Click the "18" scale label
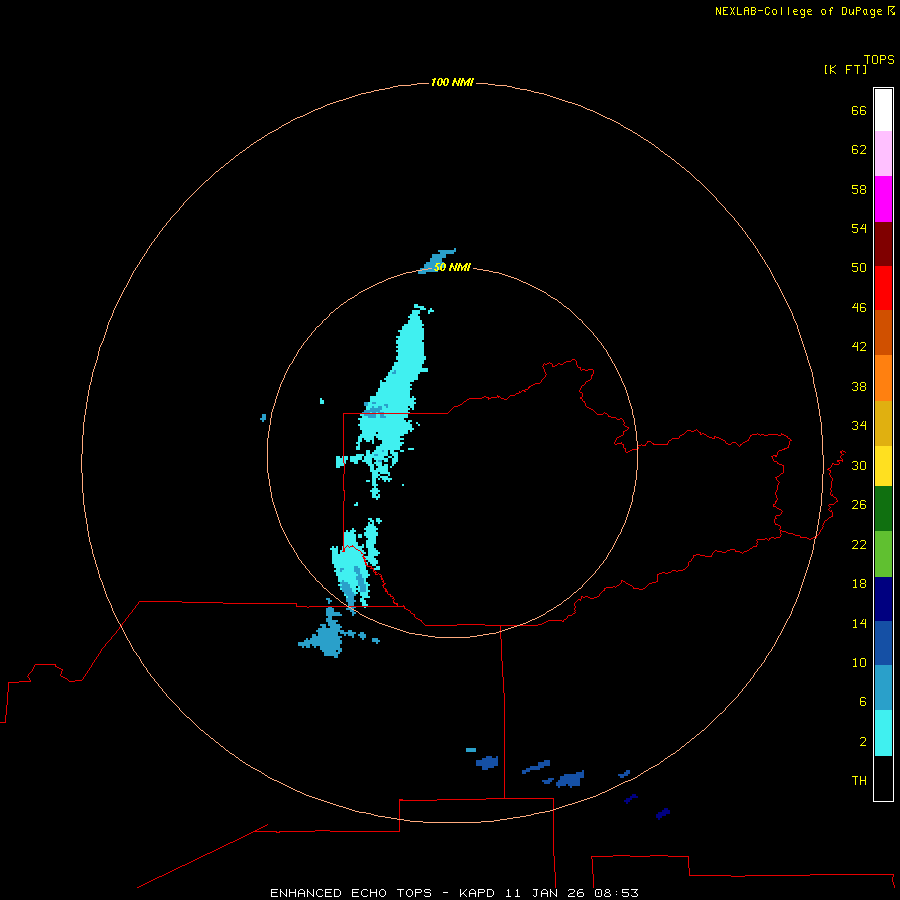Screen dimensions: 900x900 point(859,584)
